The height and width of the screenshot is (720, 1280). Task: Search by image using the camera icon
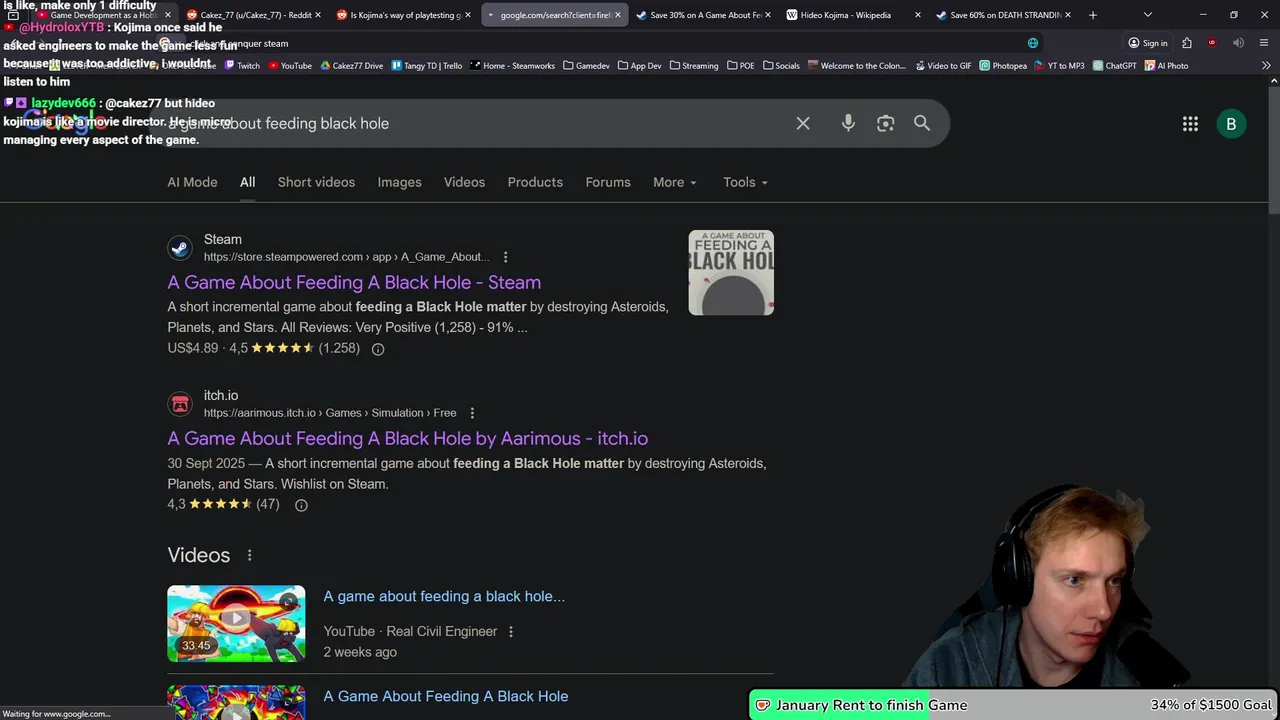[x=885, y=123]
